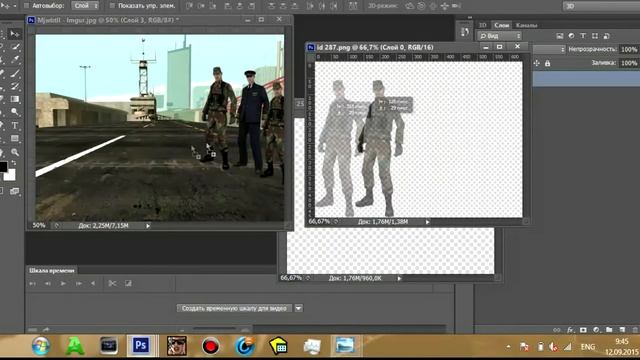Expand doc info arrow in back window

click(x=399, y=278)
